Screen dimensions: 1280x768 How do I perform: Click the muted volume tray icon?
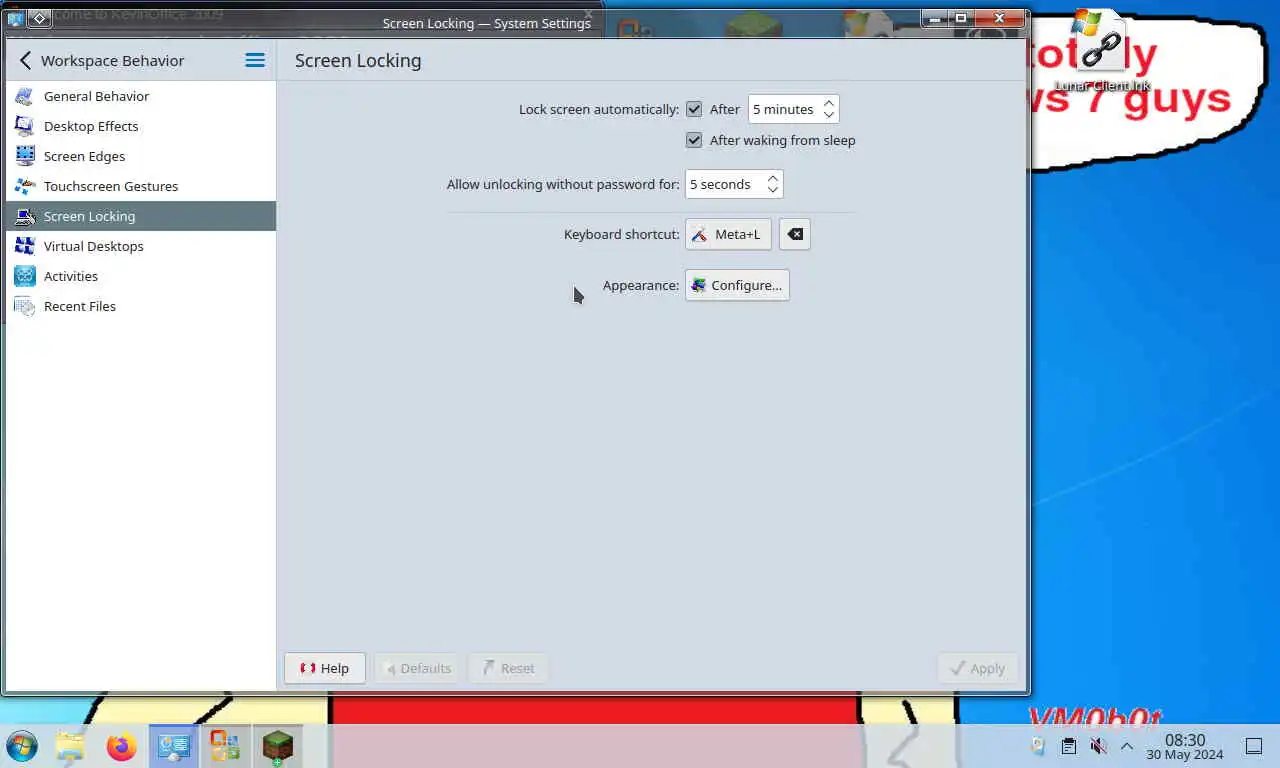(x=1098, y=746)
